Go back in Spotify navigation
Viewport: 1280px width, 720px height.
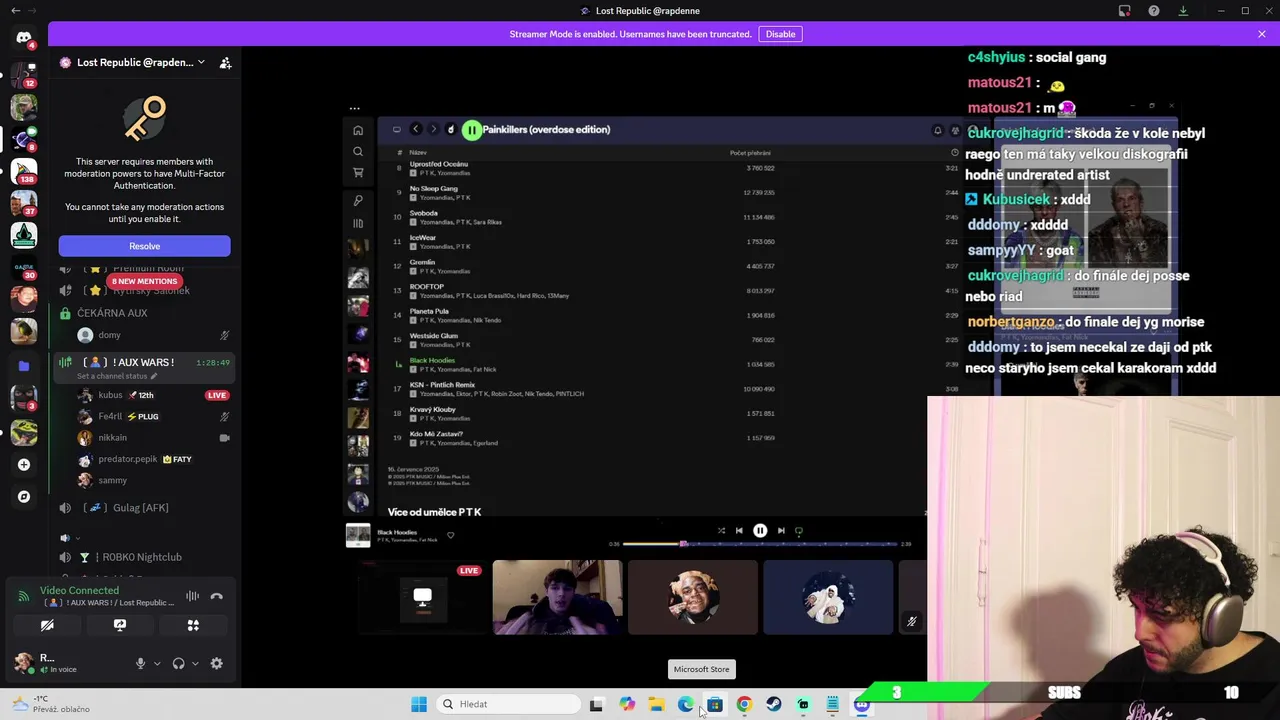coord(416,129)
